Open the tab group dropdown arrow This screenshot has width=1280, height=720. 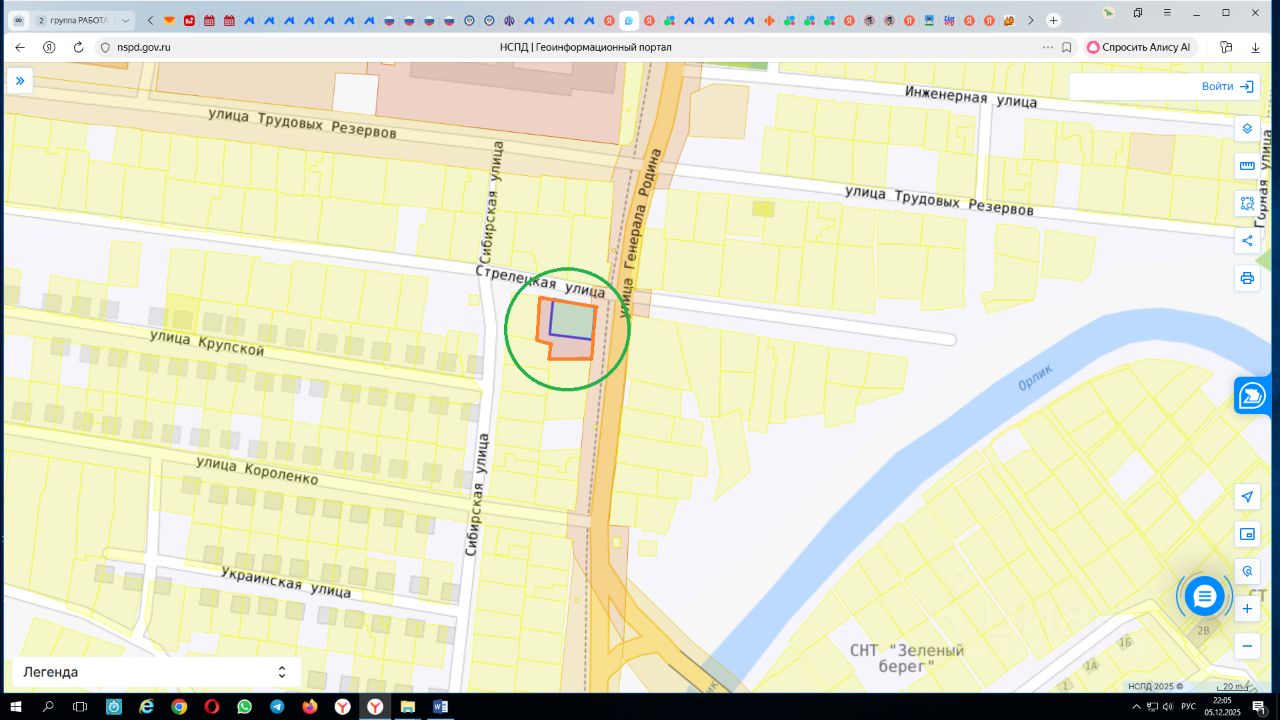click(x=126, y=20)
